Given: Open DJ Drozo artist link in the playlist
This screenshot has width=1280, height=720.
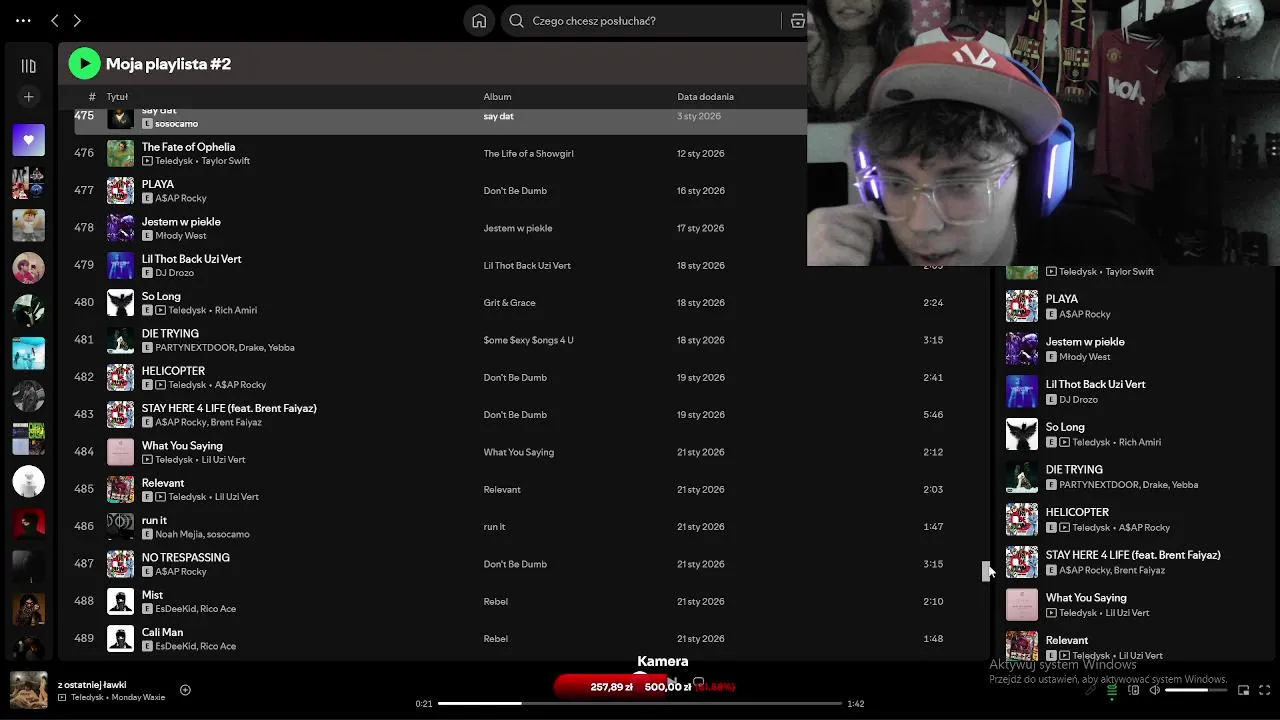Looking at the screenshot, I should pos(175,273).
